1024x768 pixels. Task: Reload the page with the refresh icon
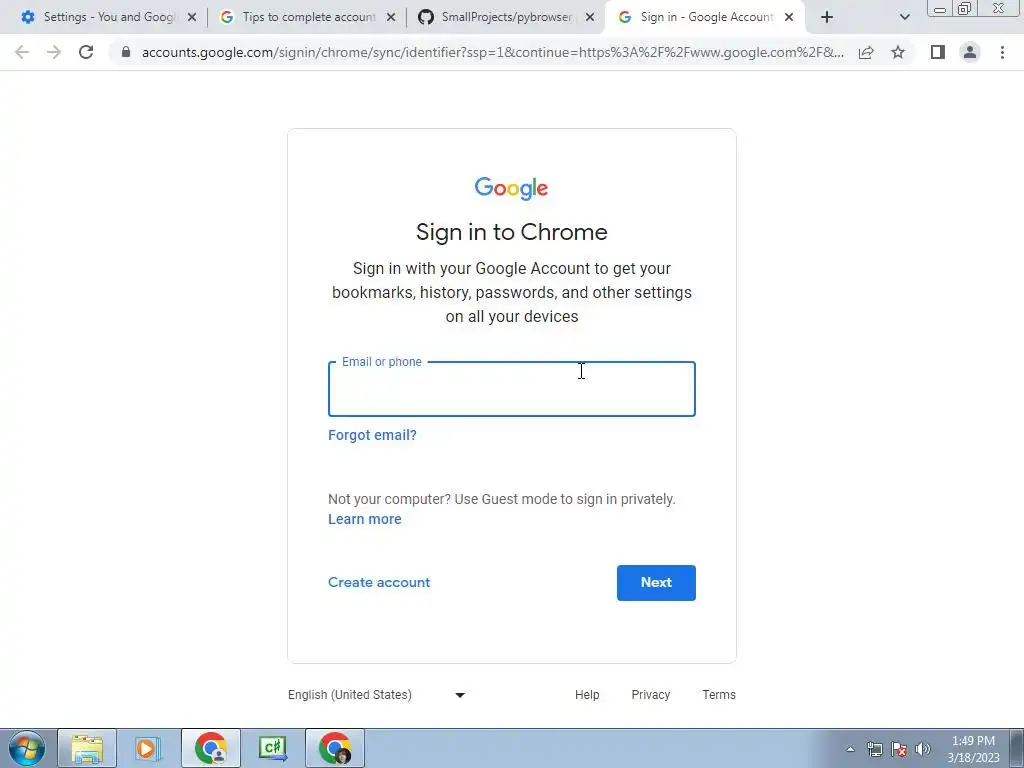86,52
